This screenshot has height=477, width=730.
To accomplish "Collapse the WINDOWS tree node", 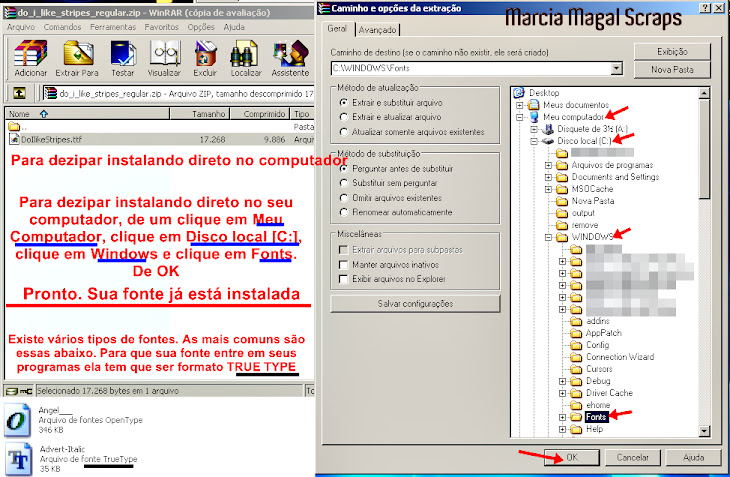I will click(x=548, y=237).
